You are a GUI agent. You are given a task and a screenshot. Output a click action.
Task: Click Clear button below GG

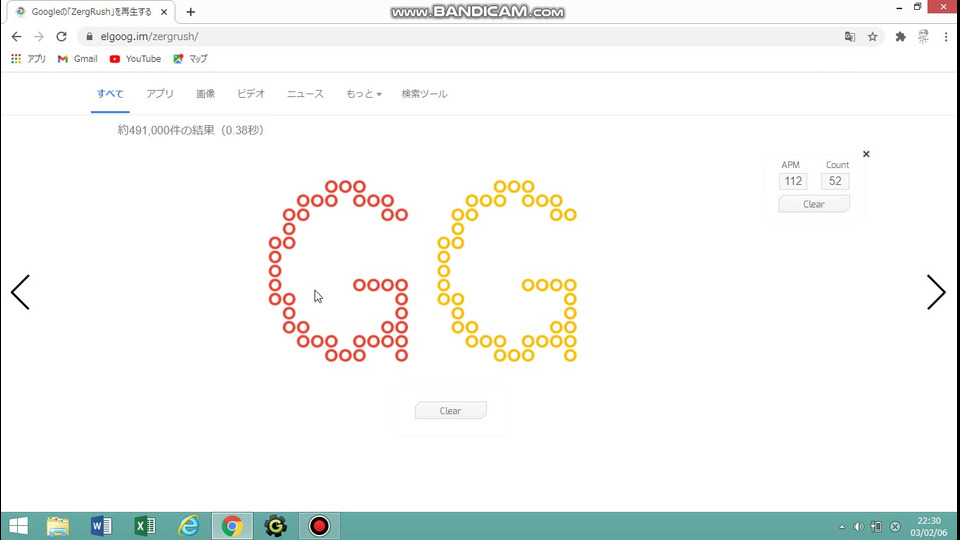451,410
